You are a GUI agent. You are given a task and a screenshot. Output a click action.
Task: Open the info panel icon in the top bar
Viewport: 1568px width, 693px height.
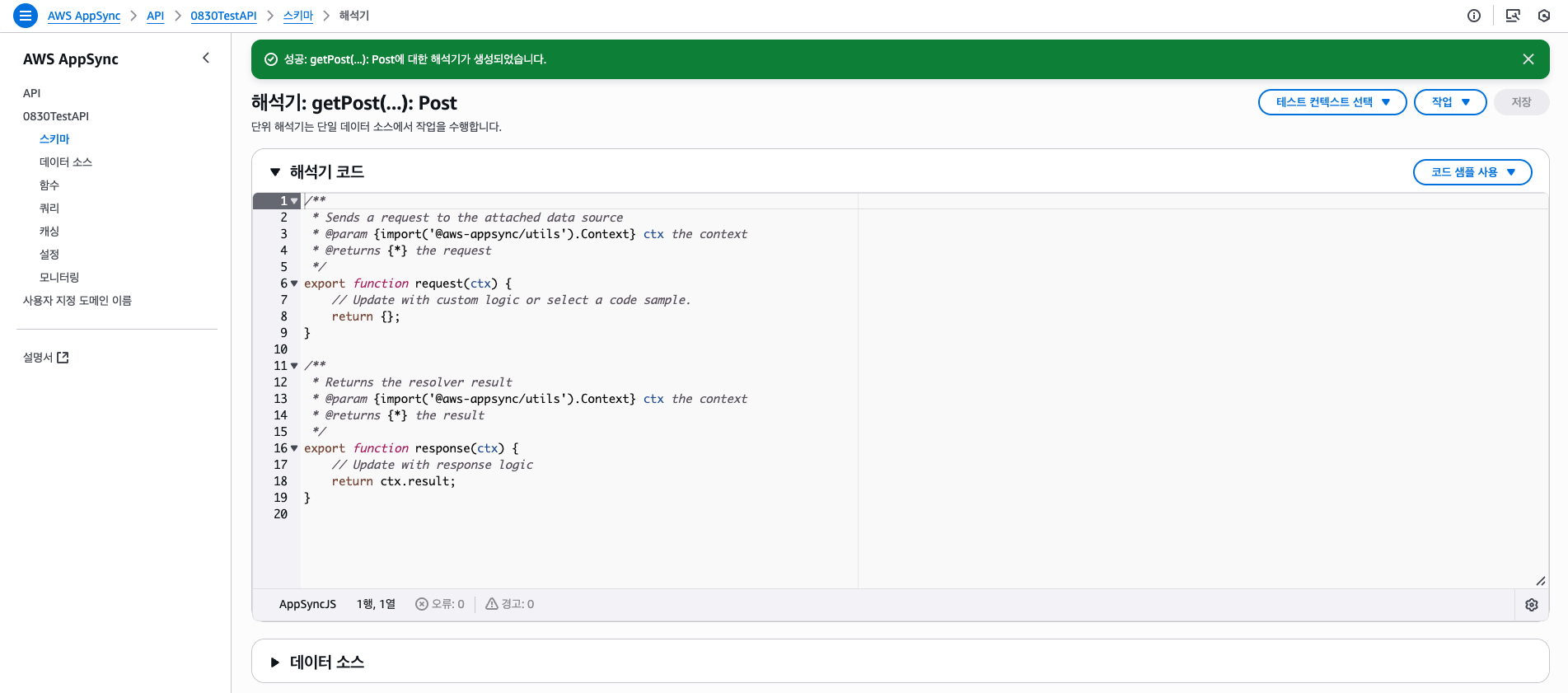click(1474, 16)
